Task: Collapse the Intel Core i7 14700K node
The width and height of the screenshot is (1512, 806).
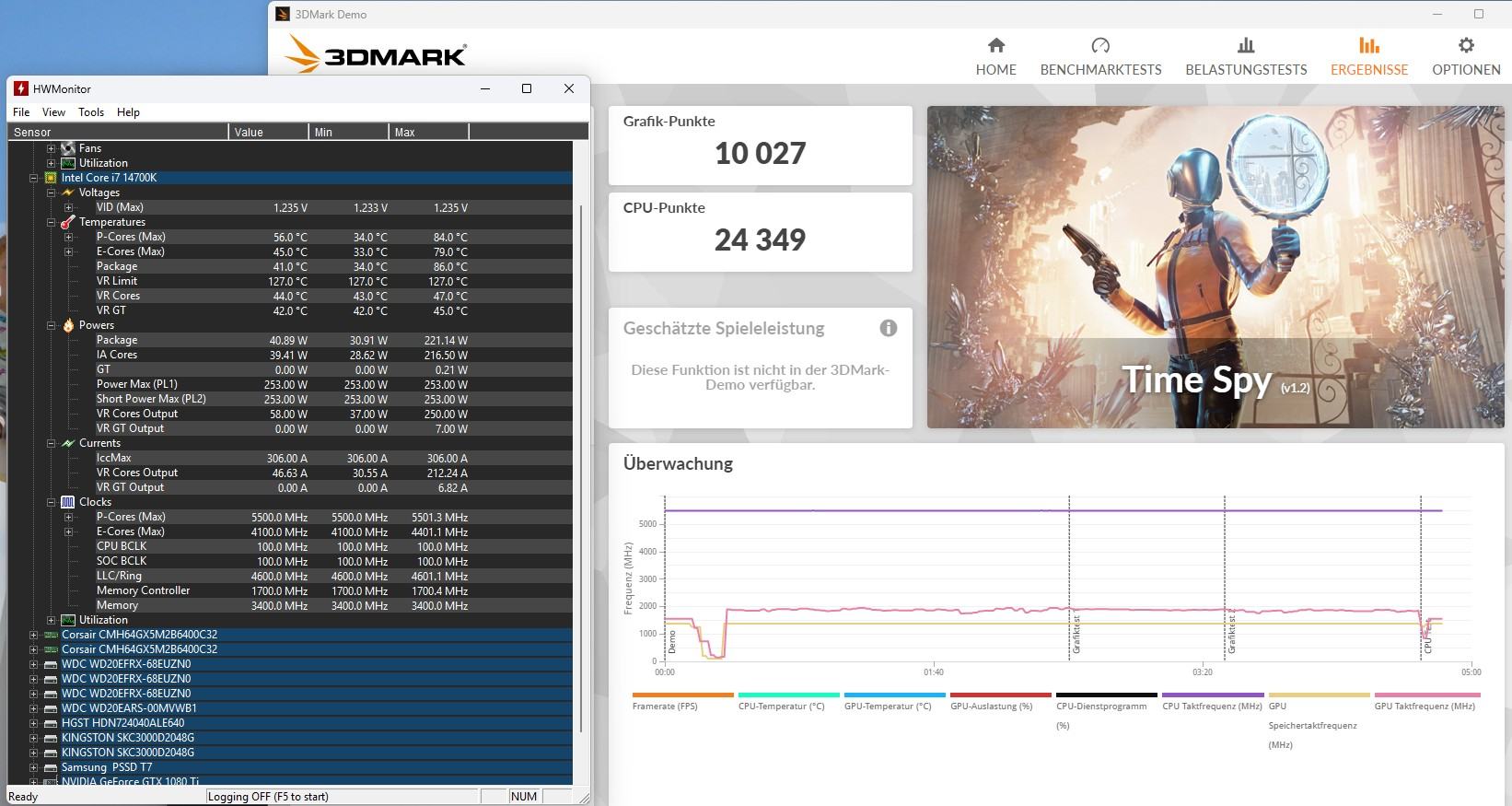Action: [x=34, y=178]
